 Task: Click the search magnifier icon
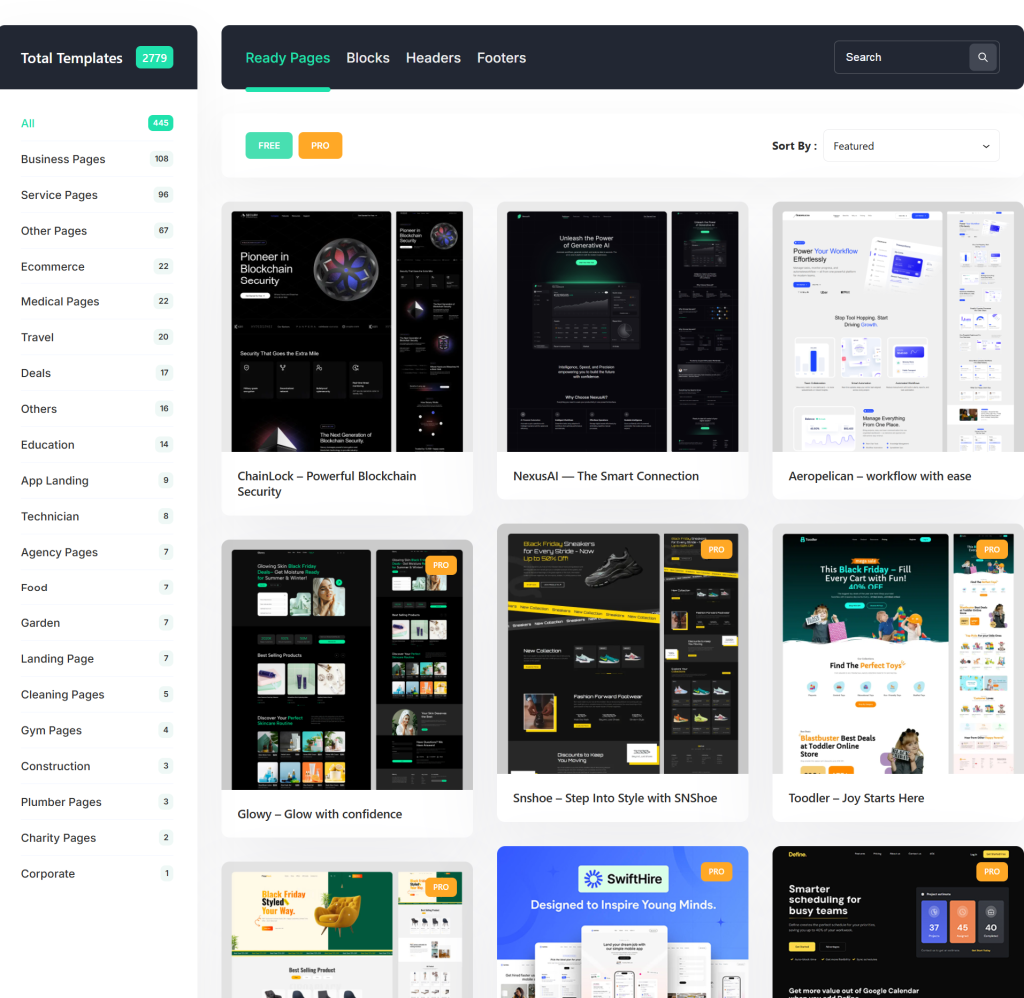point(982,57)
